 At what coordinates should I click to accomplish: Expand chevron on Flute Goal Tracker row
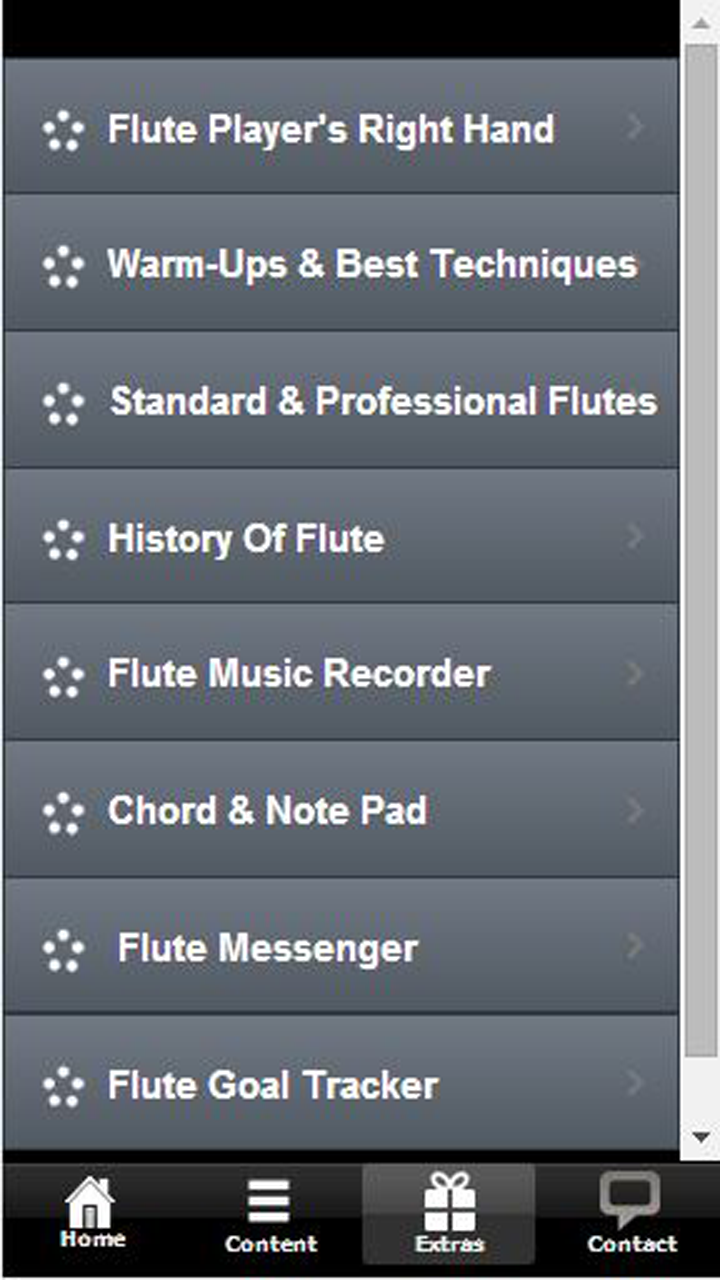pos(636,1083)
